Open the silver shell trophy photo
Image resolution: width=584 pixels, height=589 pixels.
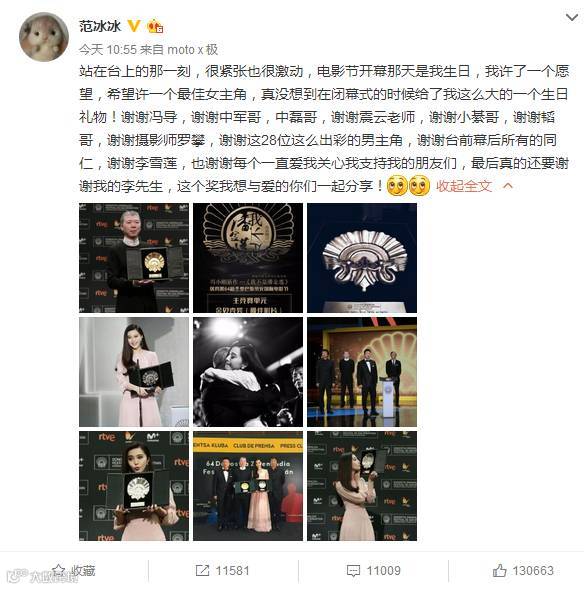pyautogui.click(x=362, y=258)
